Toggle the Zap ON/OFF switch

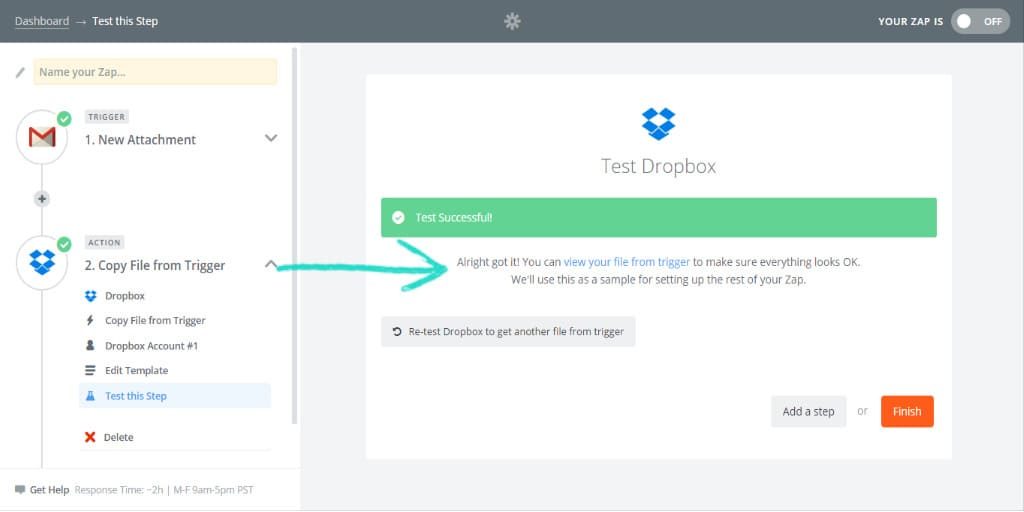[979, 21]
